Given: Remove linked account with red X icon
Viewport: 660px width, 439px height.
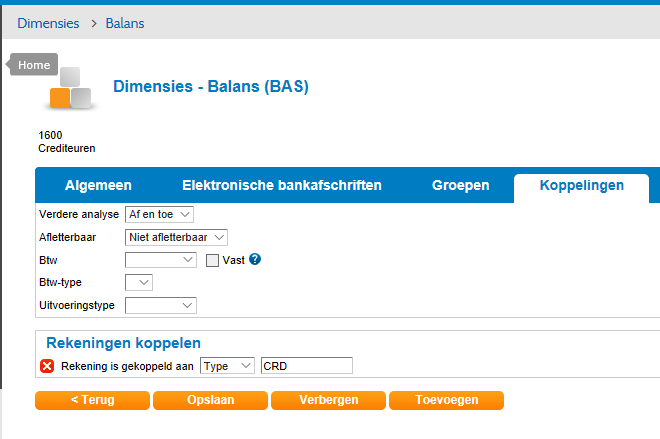Looking at the screenshot, I should [x=47, y=366].
